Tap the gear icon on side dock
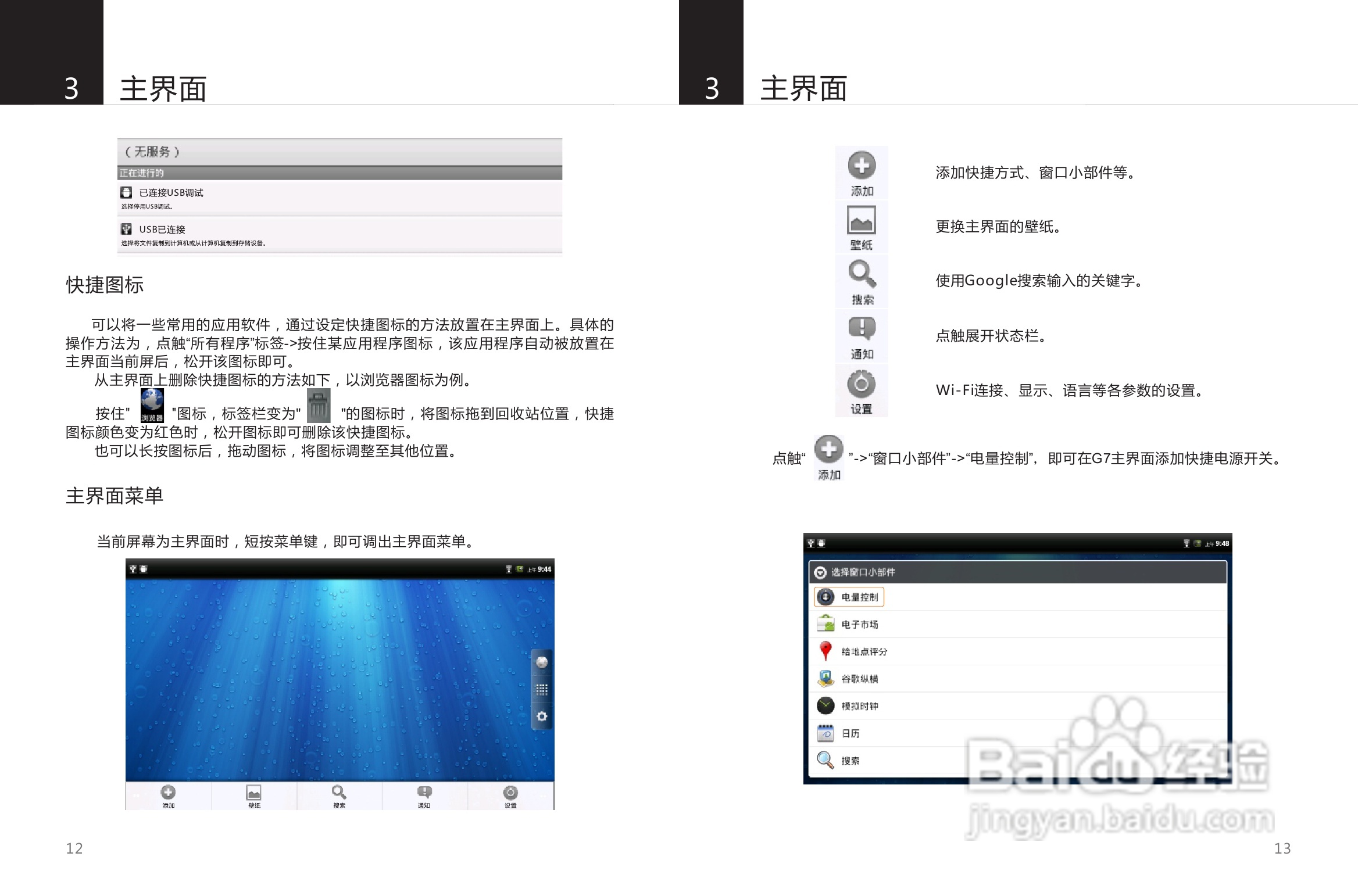The width and height of the screenshot is (1358, 896). pos(542,716)
